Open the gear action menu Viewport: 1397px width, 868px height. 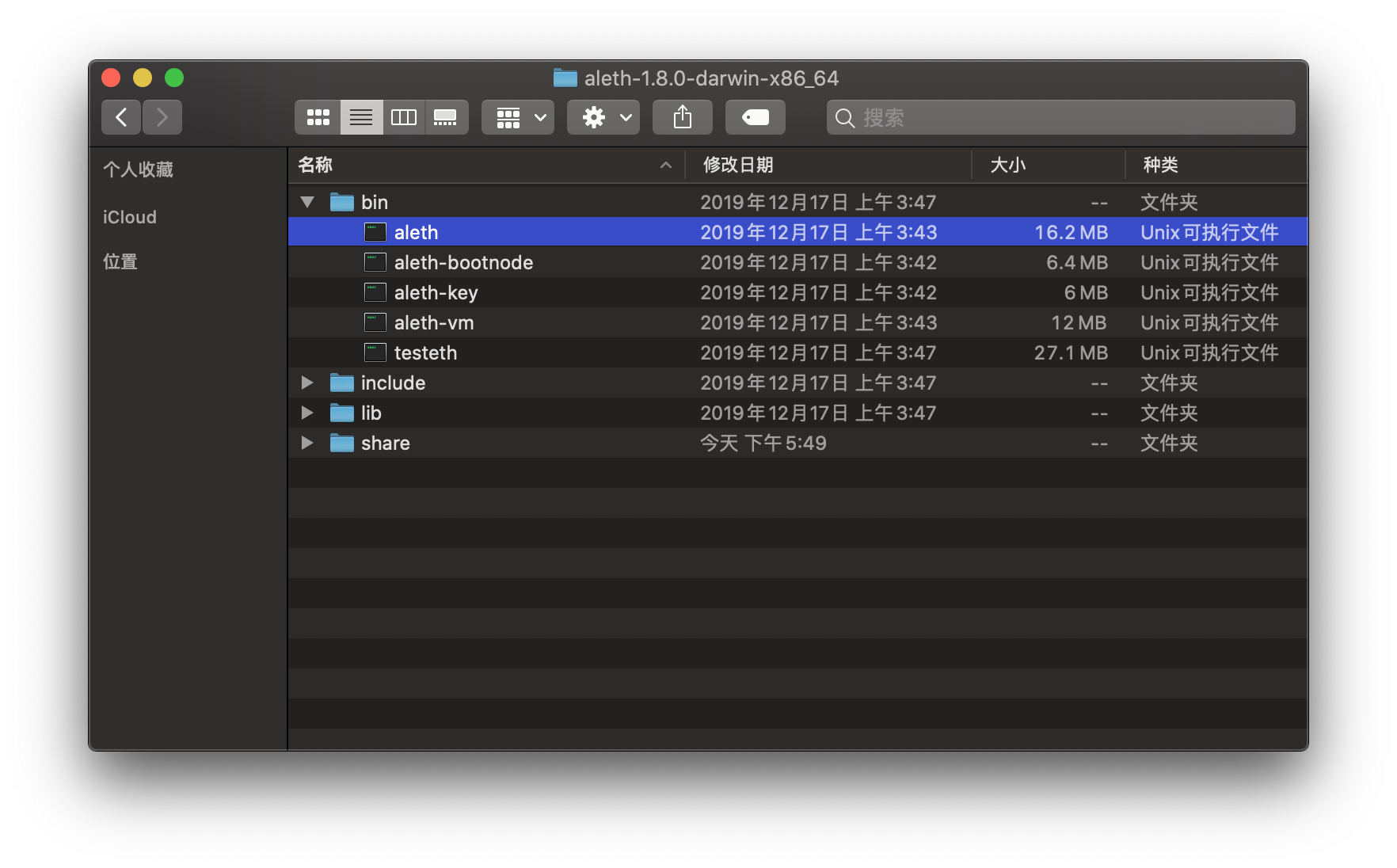tap(603, 117)
